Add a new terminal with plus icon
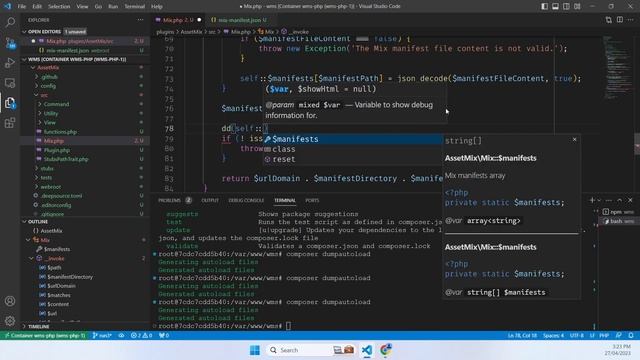 pos(592,200)
